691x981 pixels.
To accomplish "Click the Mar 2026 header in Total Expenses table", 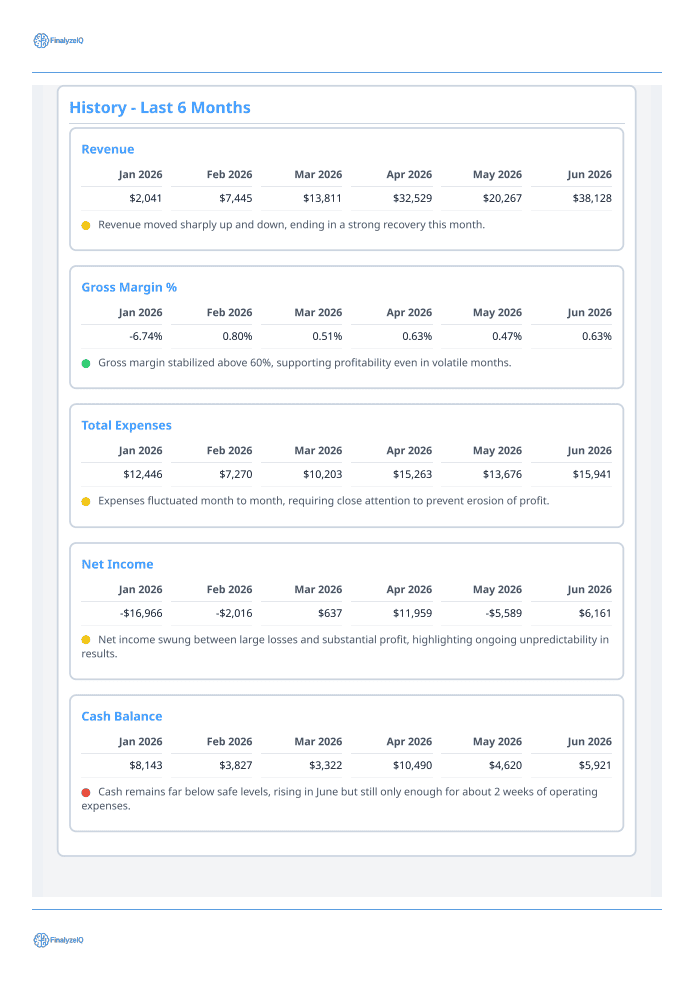I will [x=319, y=450].
